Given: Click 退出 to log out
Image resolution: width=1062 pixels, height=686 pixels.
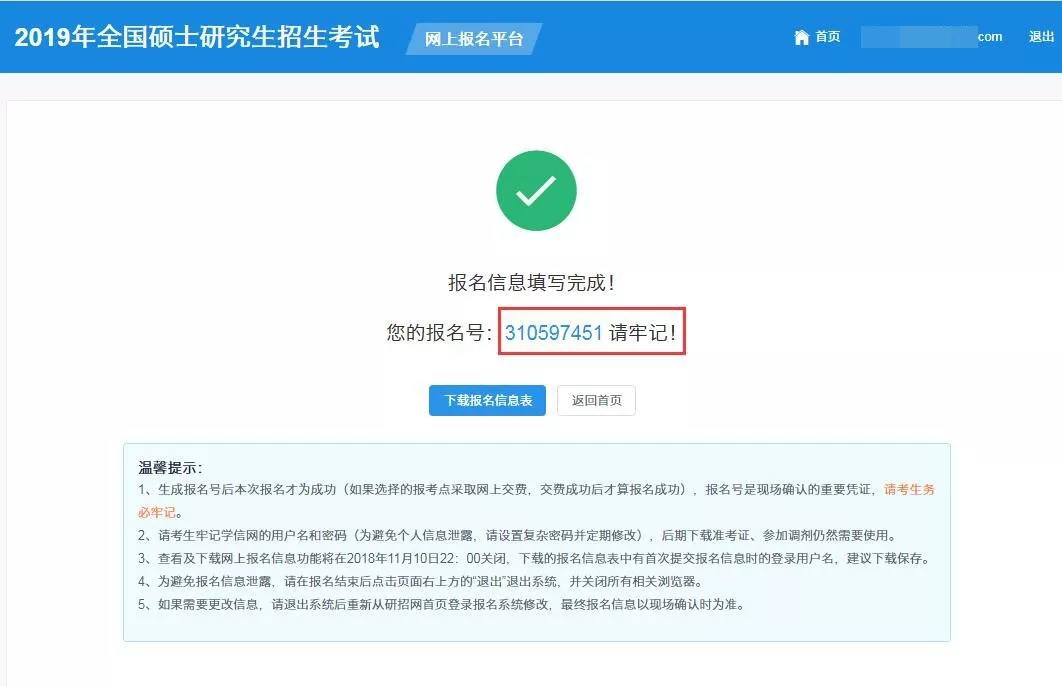Looking at the screenshot, I should tap(1041, 37).
